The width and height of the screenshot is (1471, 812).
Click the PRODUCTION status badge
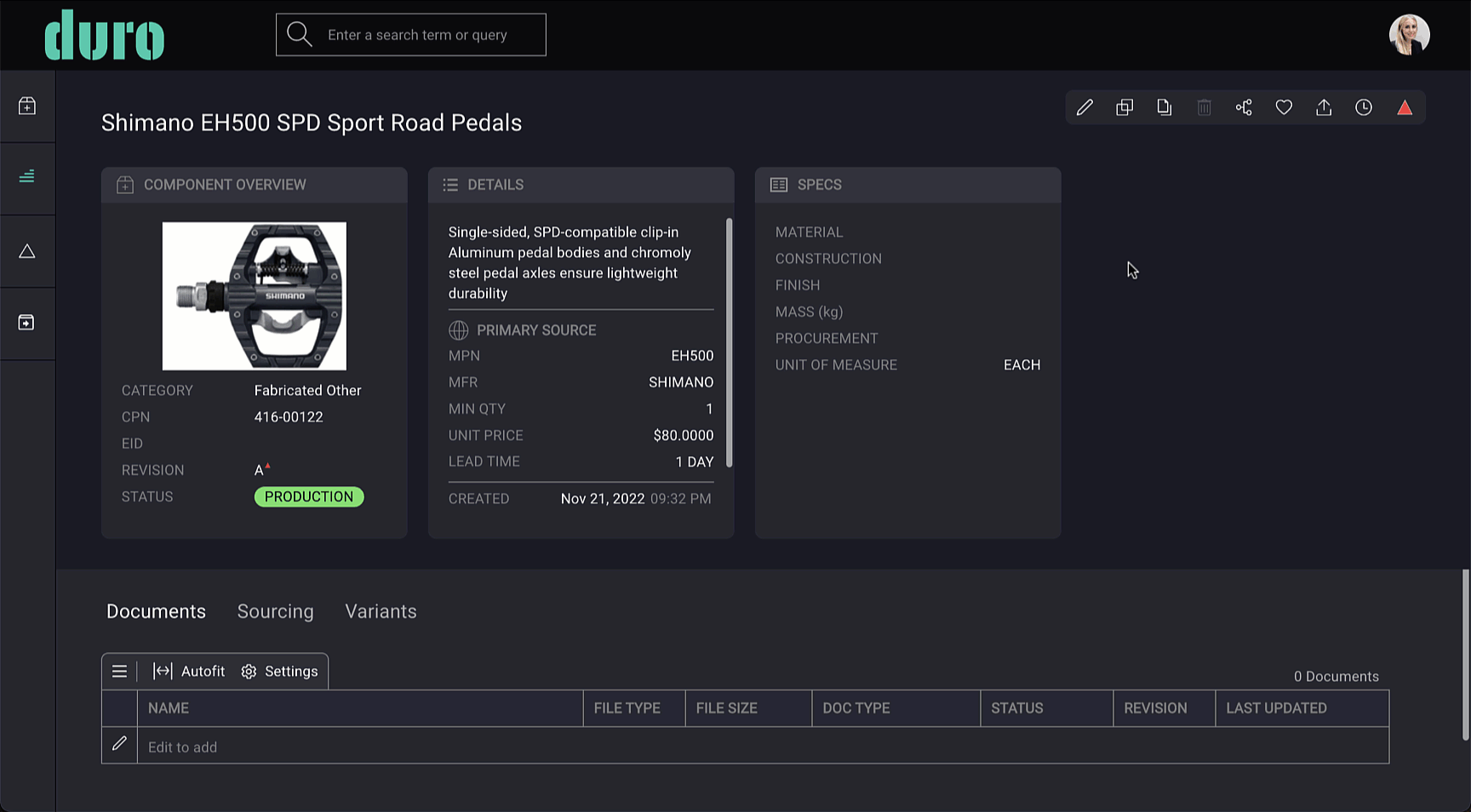(x=308, y=496)
